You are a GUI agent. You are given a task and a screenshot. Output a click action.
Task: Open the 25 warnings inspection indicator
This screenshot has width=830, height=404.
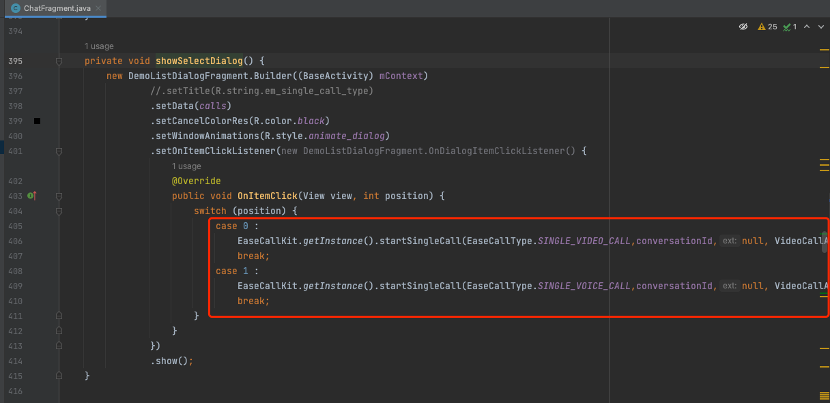click(x=767, y=26)
